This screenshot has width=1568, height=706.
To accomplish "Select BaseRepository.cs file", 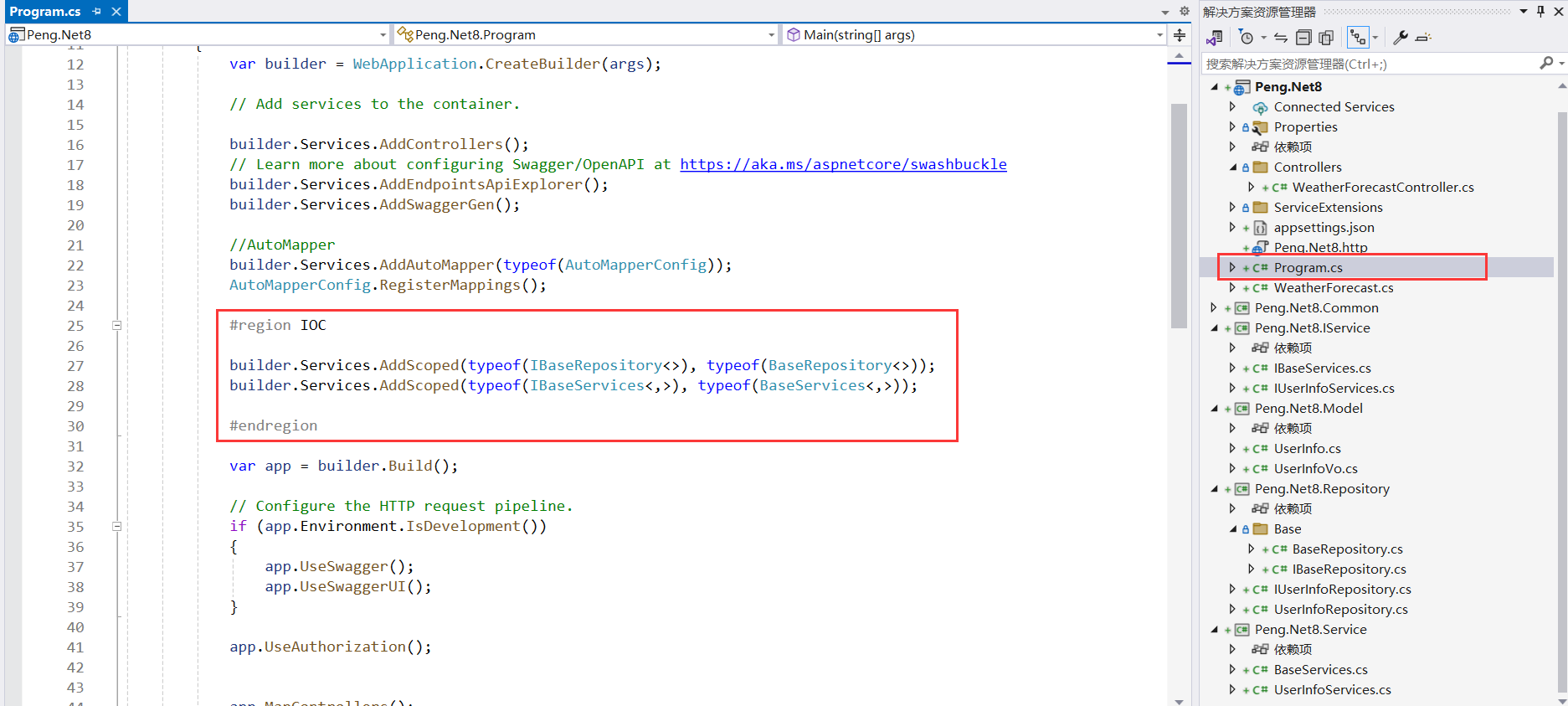I will 1347,549.
